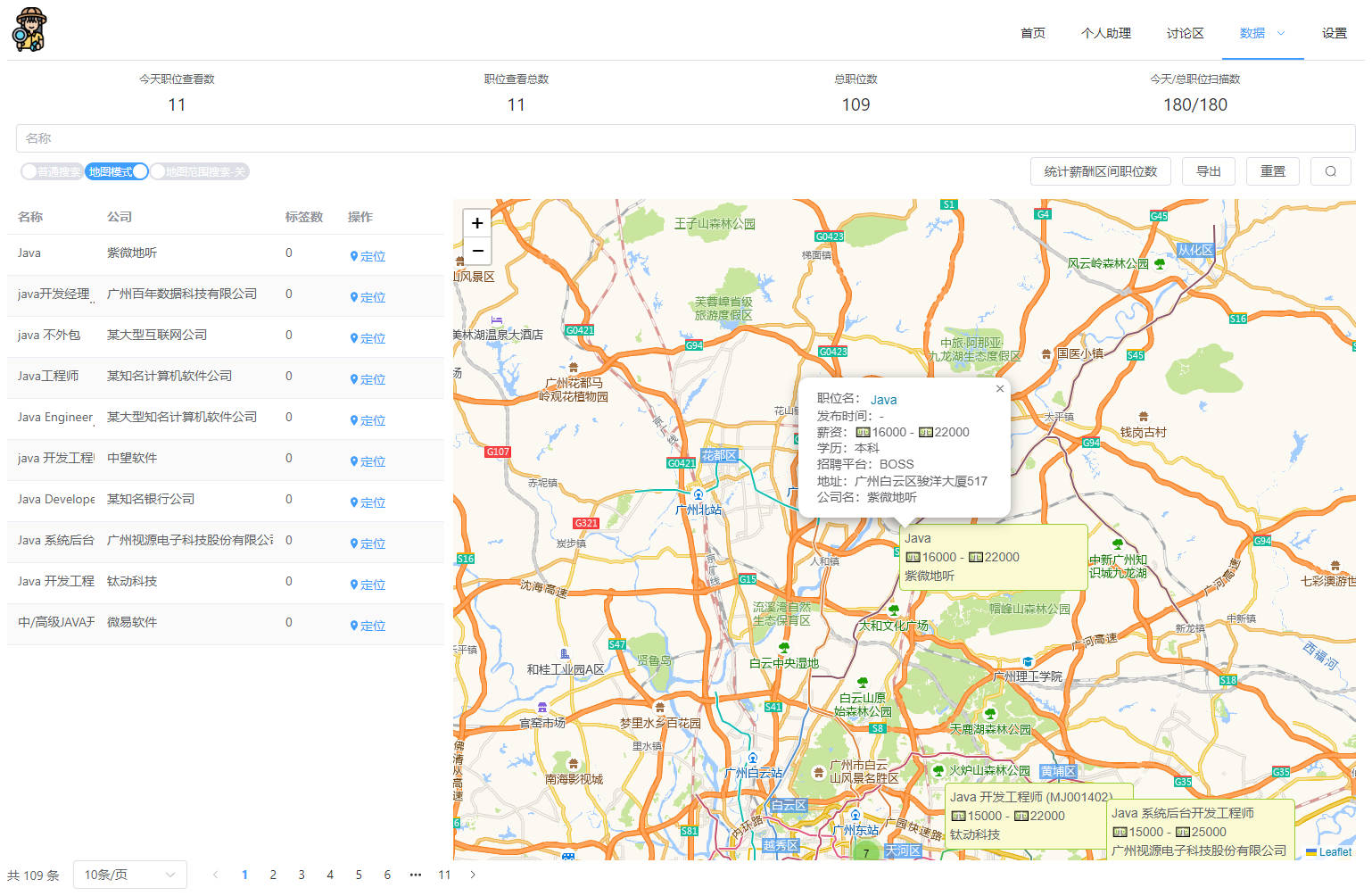This screenshot has width=1372, height=896.
Task: Click Java 系统后台开发工程师 map tooltip
Action: [1201, 832]
